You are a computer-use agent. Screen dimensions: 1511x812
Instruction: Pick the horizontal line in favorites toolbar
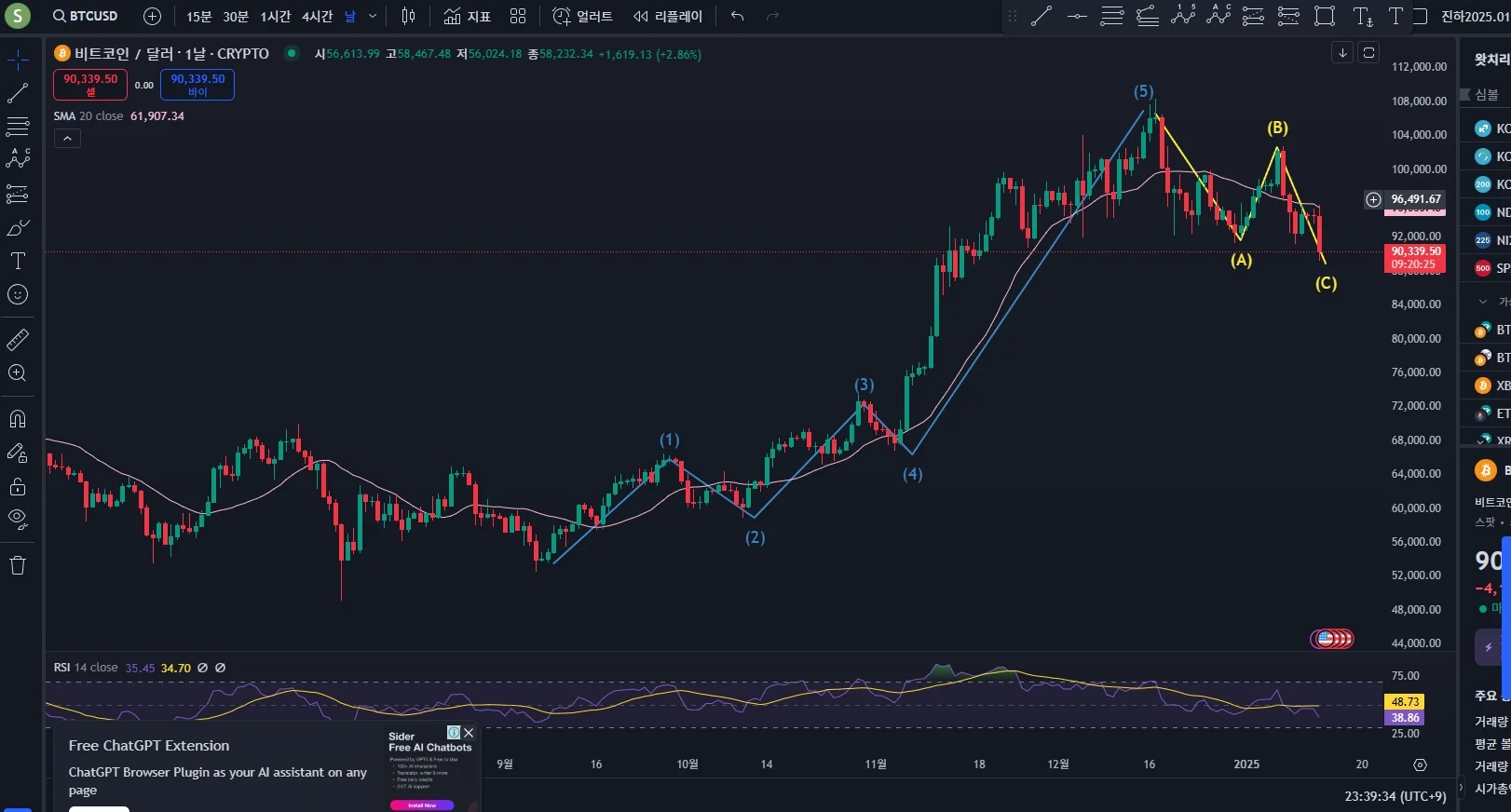pyautogui.click(x=1077, y=16)
